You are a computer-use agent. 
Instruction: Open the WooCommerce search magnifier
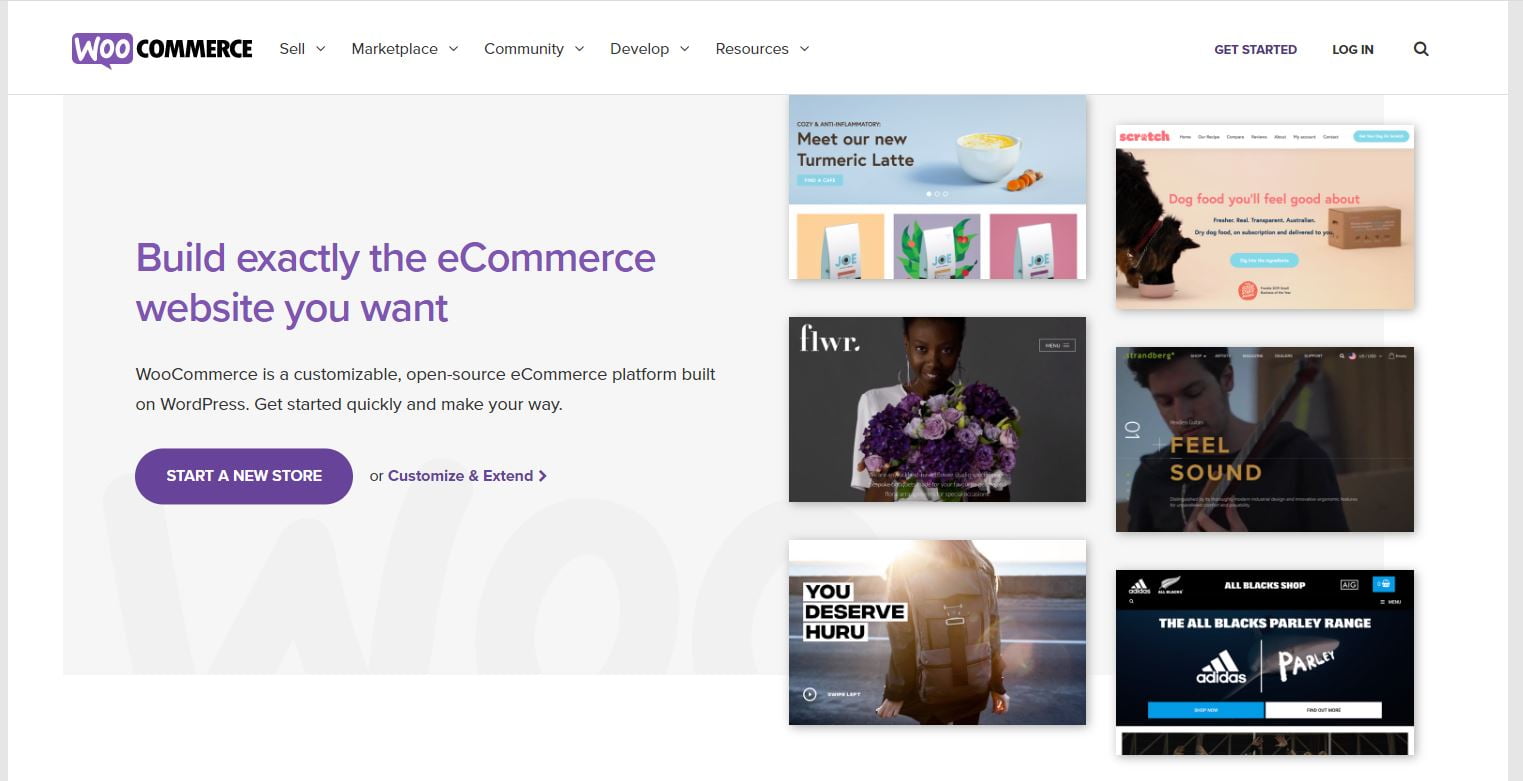coord(1420,48)
